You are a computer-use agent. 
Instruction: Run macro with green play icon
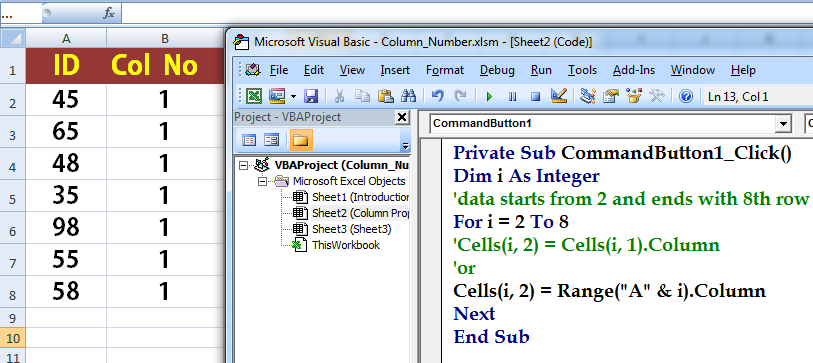(488, 96)
